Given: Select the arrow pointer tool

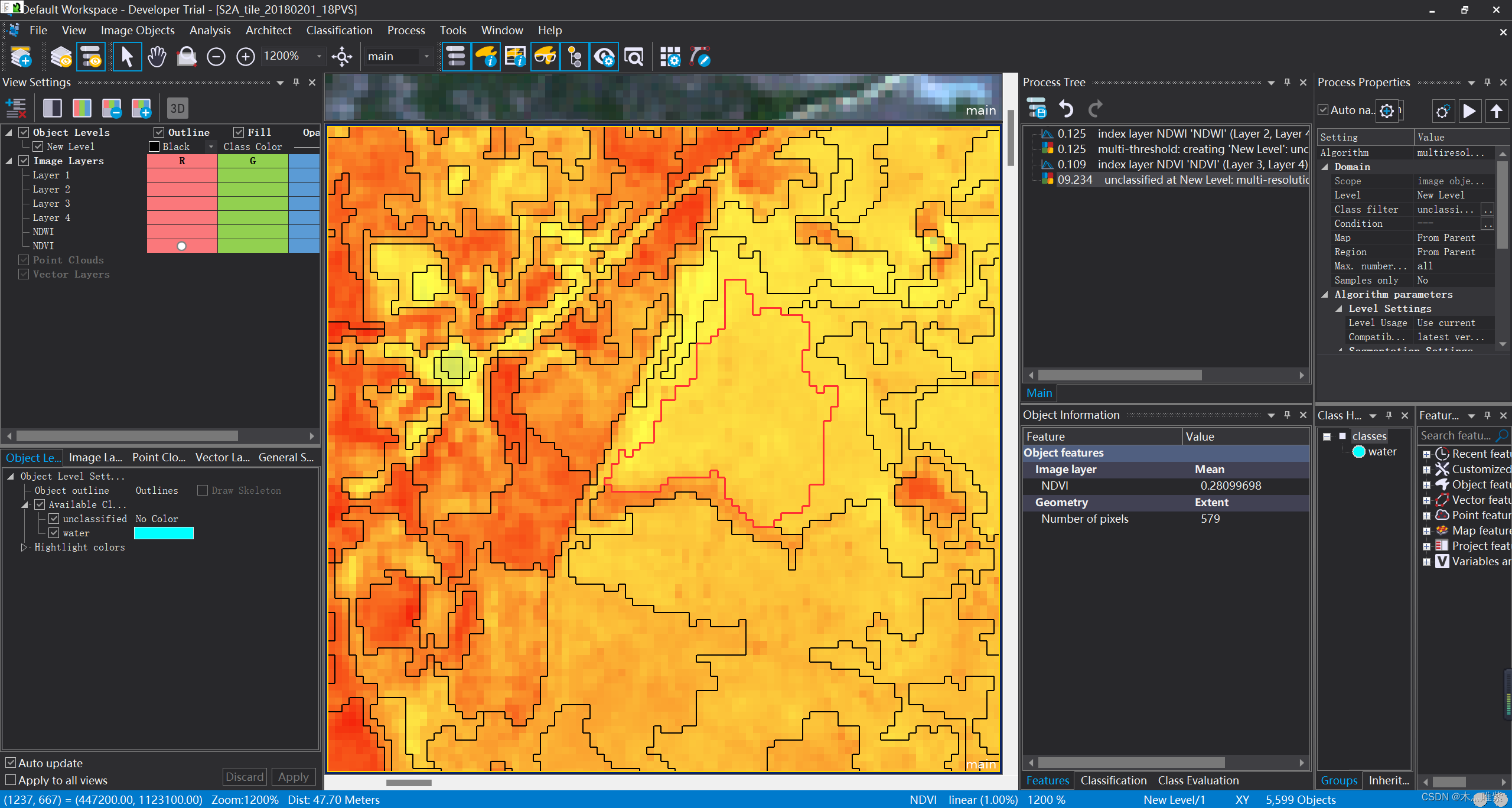Looking at the screenshot, I should [126, 57].
